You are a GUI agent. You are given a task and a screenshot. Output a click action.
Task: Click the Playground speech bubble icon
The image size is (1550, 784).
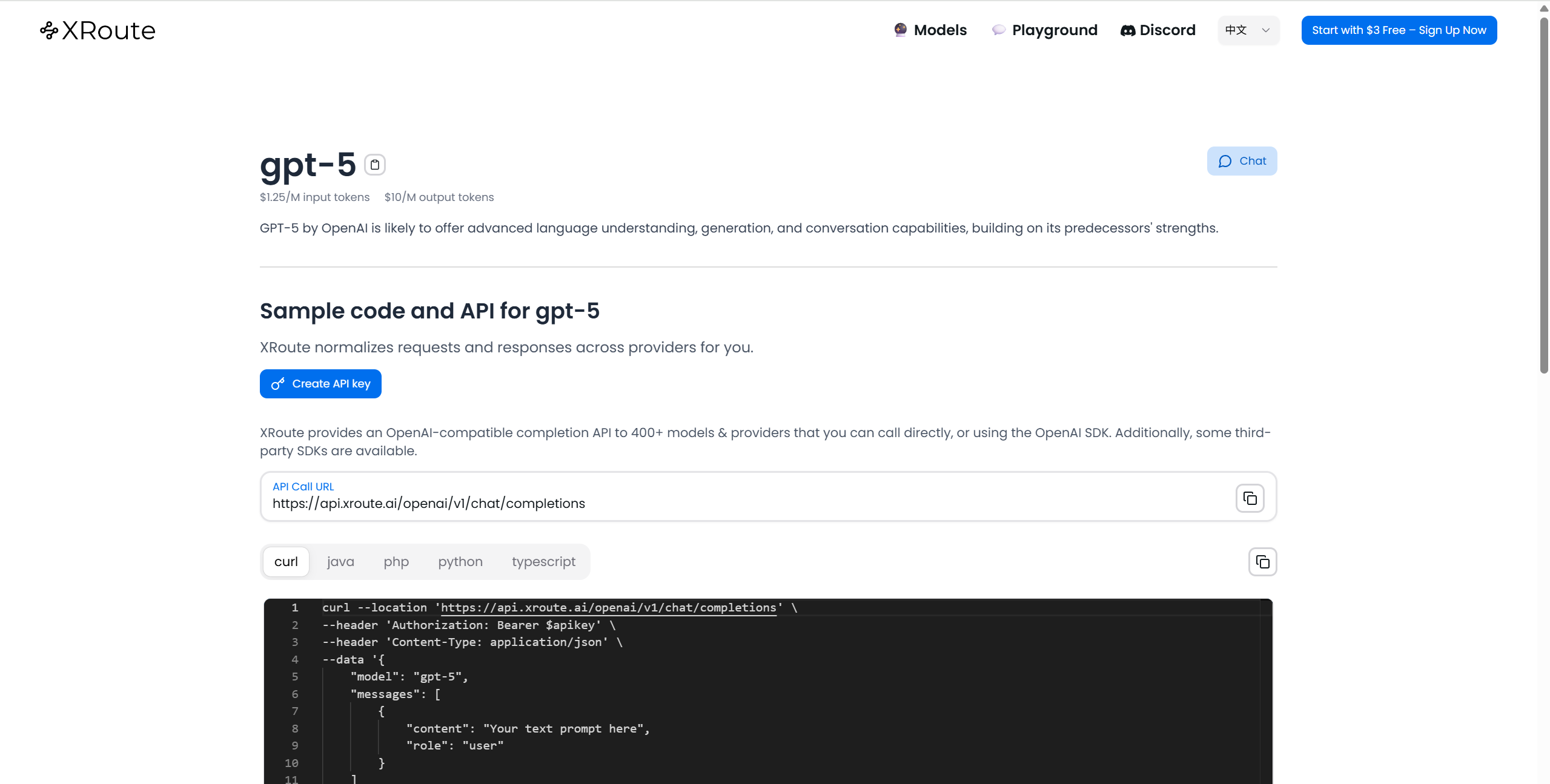point(998,30)
